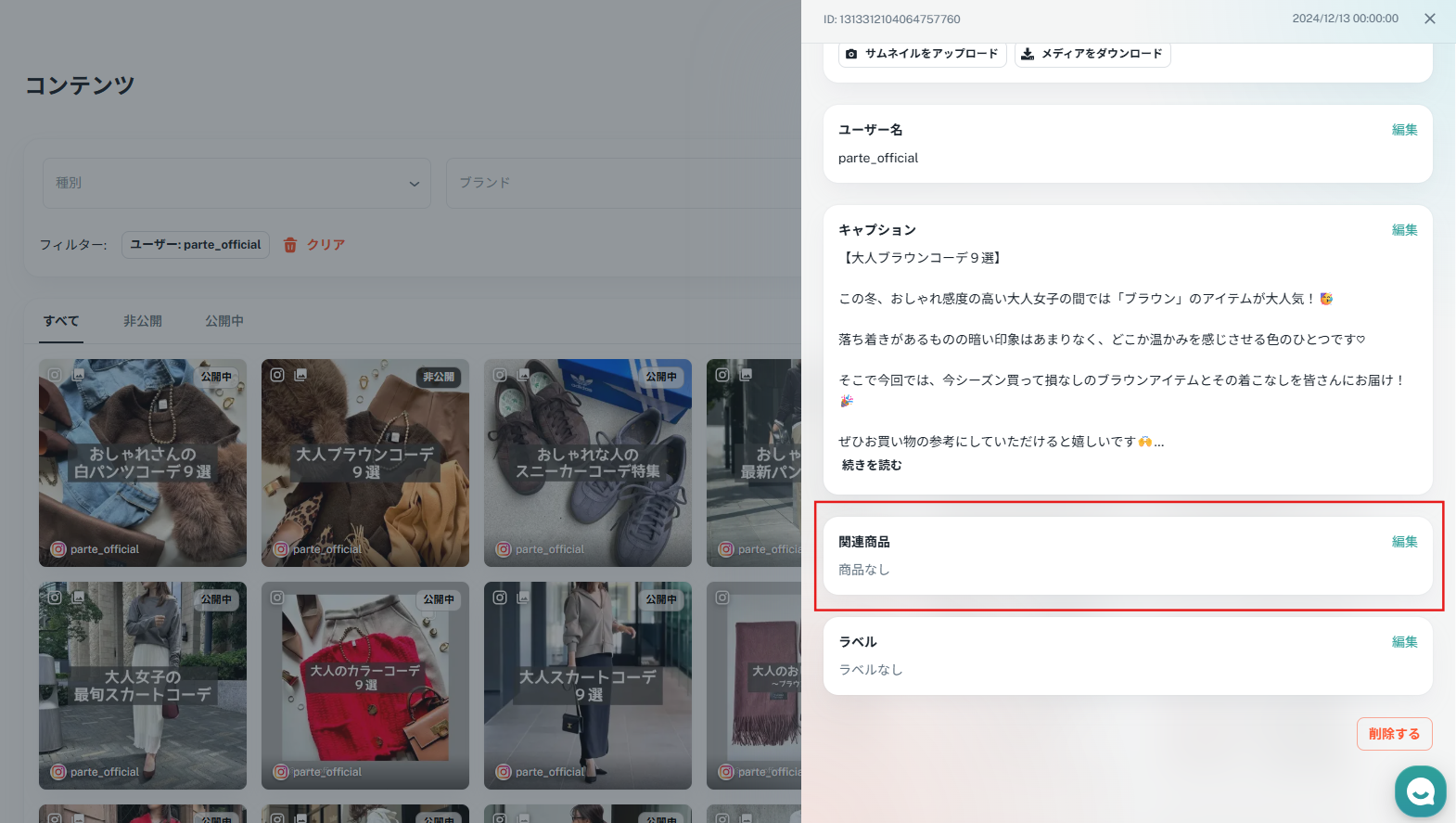Viewport: 1456px width, 823px height.
Task: Click parte_official avatar on 大人スカートコーデ card
Action: [504, 772]
